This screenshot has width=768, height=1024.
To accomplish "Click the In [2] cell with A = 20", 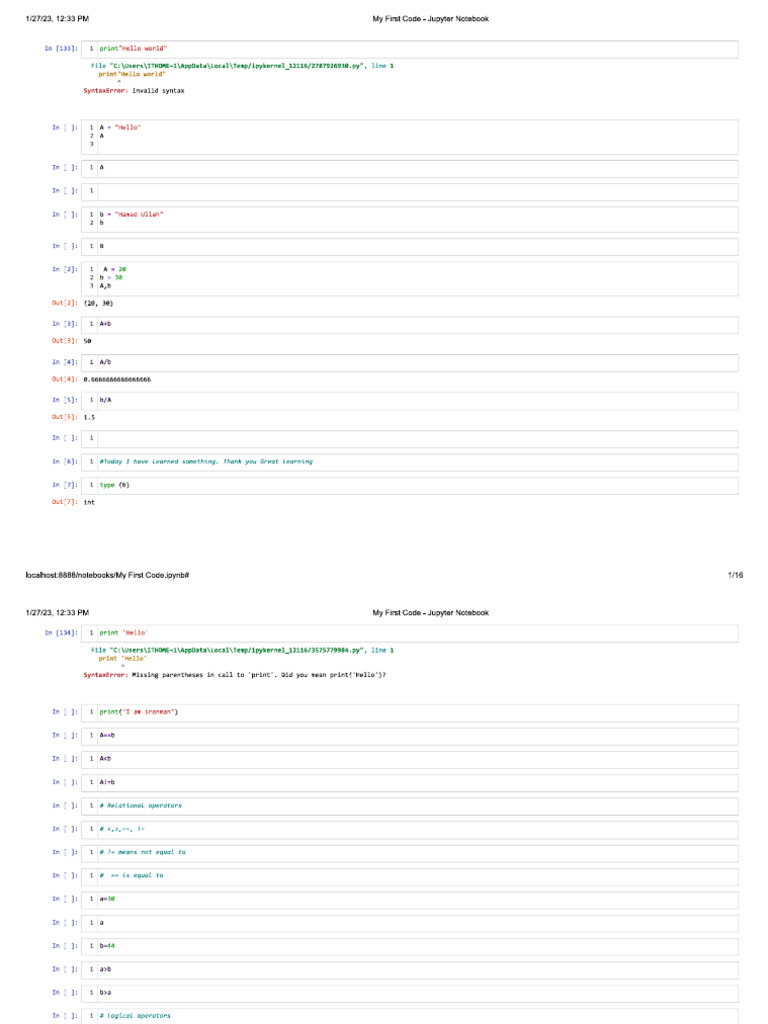I will point(409,278).
